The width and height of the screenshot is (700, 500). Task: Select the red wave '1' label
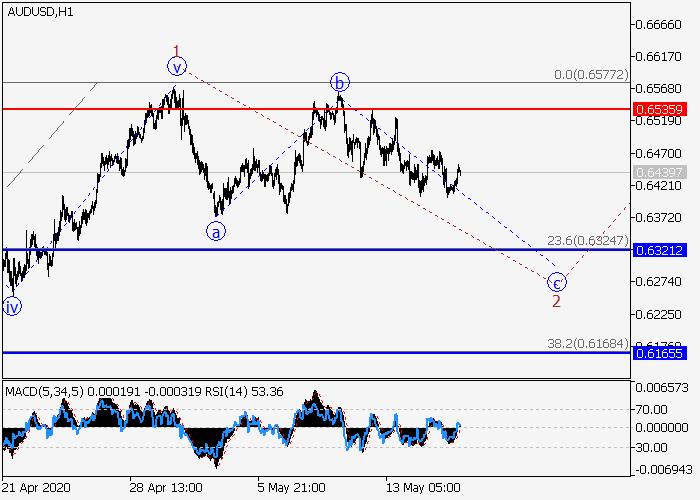(x=176, y=50)
